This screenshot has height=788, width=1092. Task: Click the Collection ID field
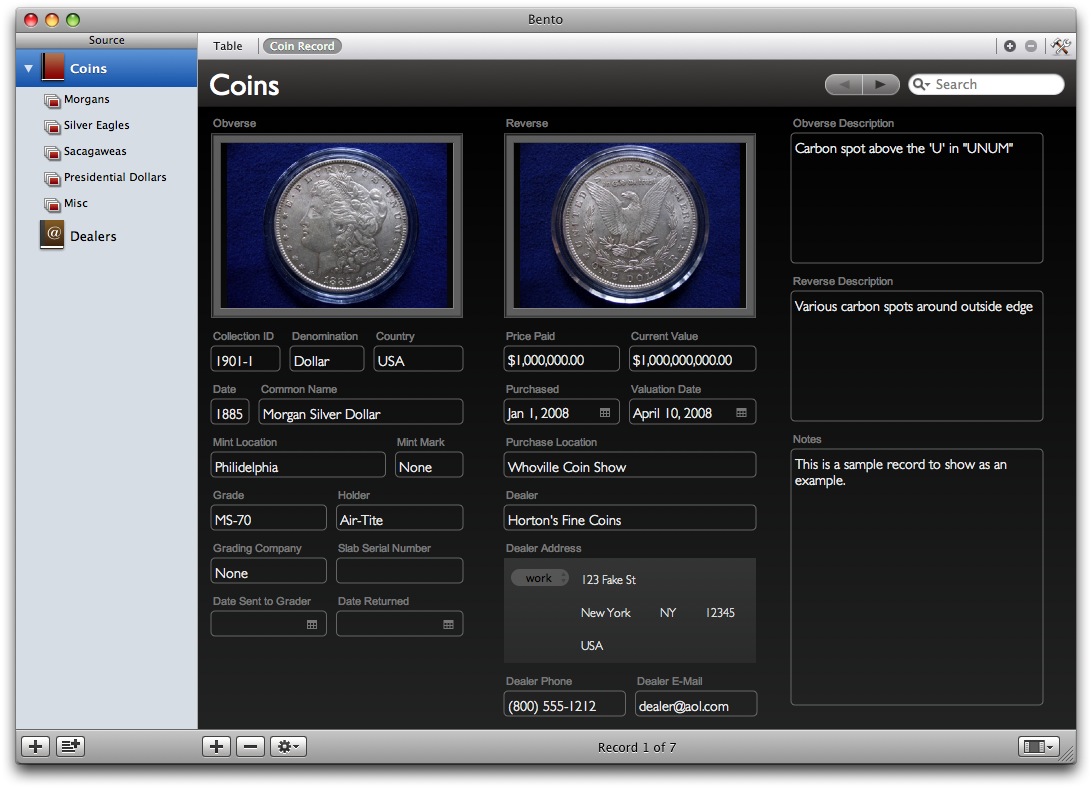245,360
